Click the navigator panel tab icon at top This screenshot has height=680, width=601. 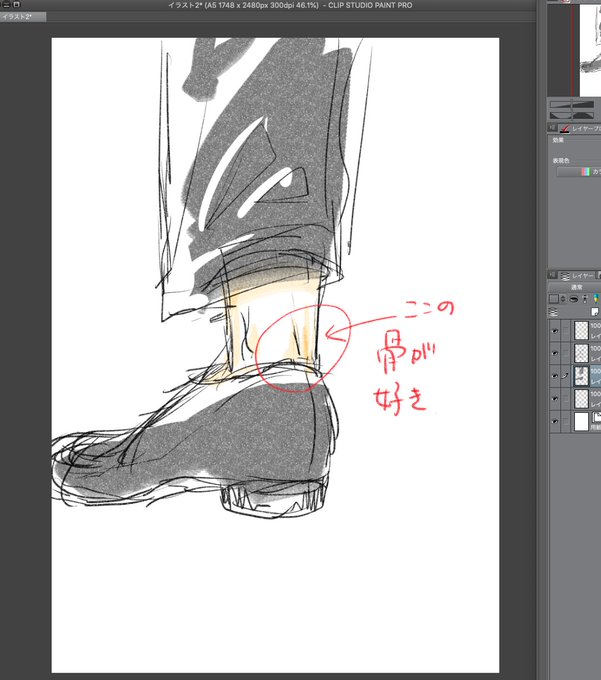(x=565, y=1)
